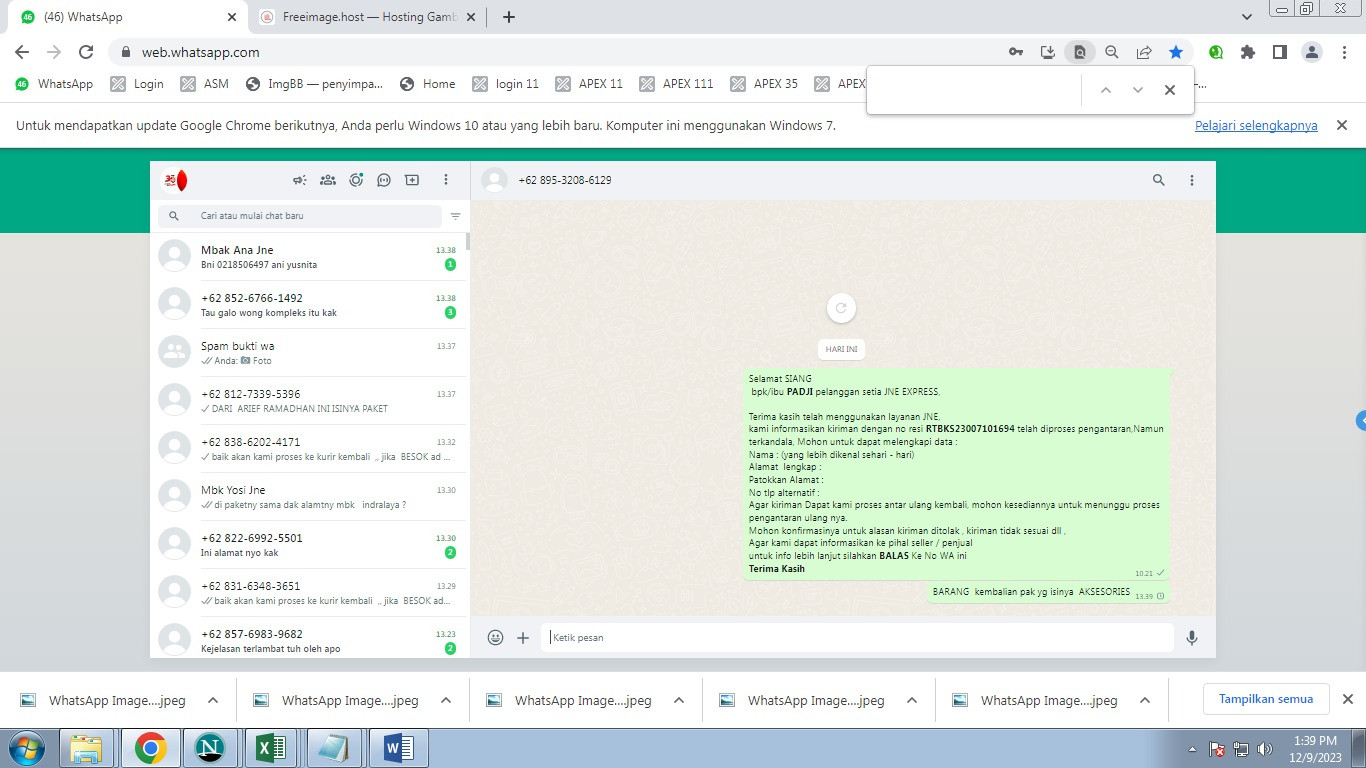Open the +62 857-6983-9682 chat
1366x768 pixels.
[308, 638]
